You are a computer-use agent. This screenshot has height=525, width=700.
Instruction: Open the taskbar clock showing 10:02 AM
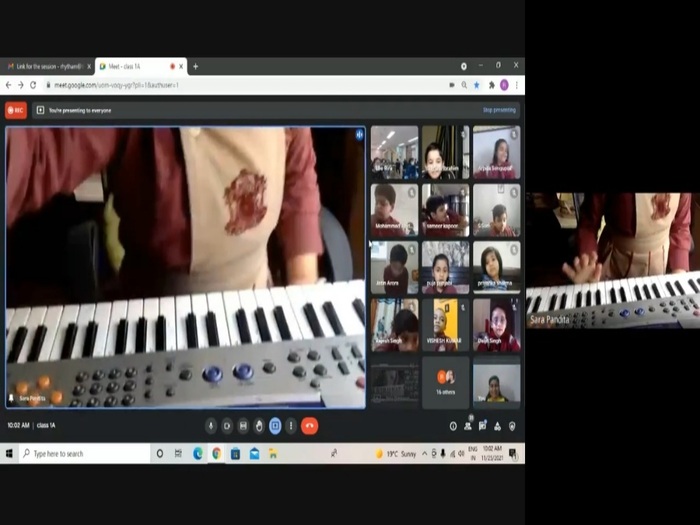(492, 453)
